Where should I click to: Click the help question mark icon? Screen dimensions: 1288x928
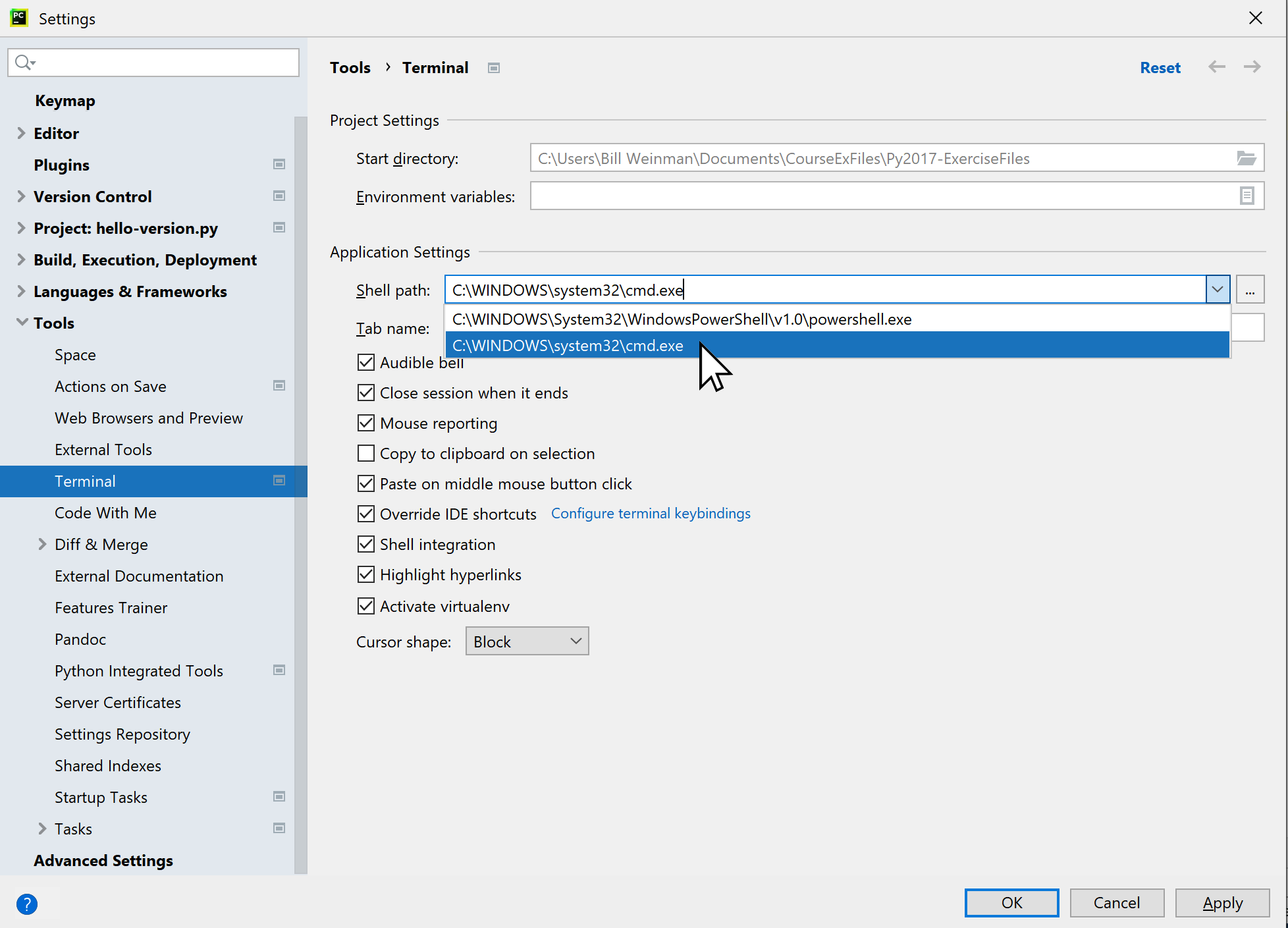27,904
